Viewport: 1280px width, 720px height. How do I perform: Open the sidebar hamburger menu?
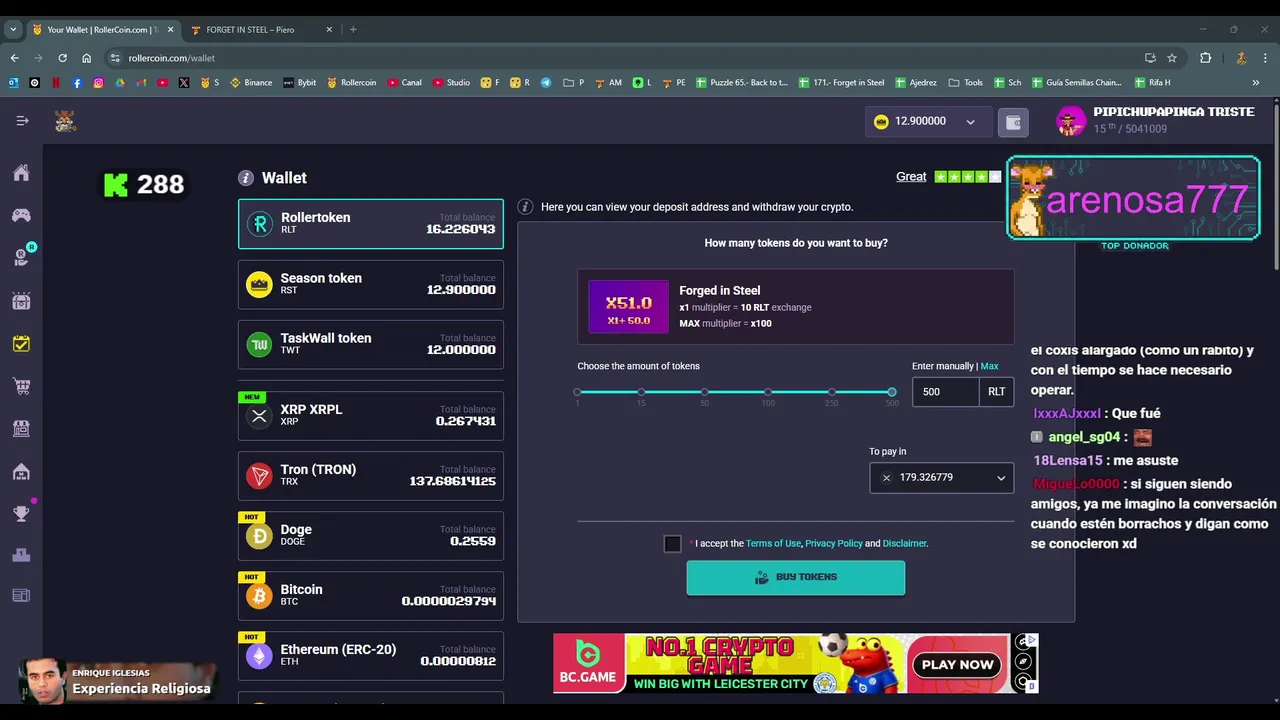pyautogui.click(x=22, y=121)
